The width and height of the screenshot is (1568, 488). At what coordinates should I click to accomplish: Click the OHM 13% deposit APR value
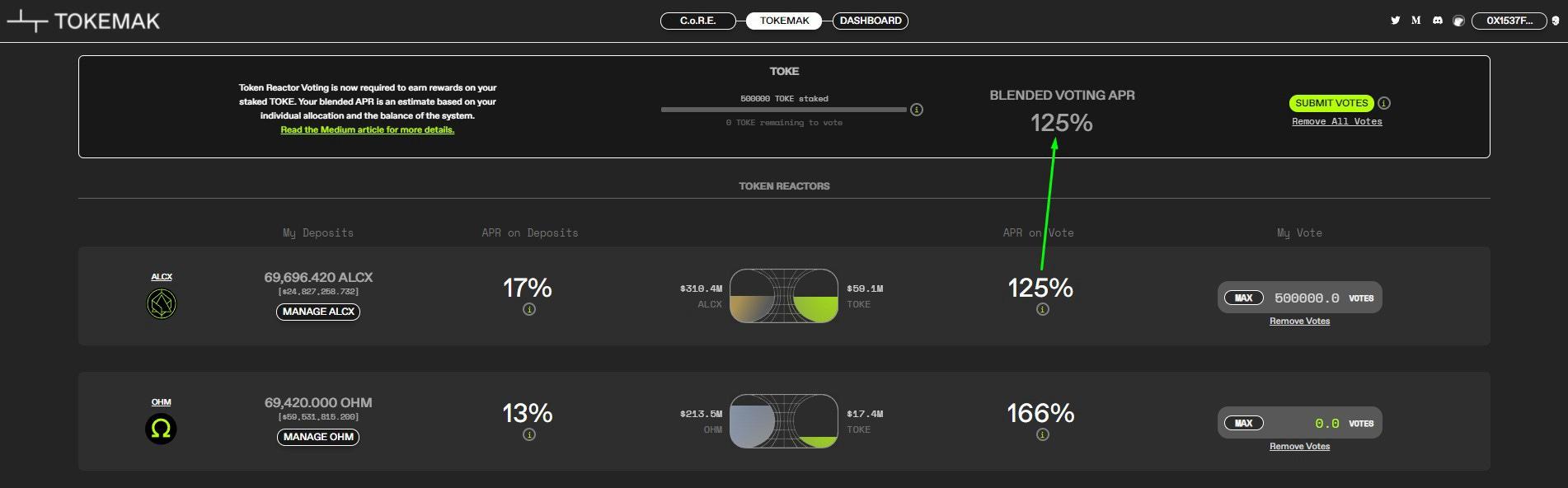click(528, 413)
